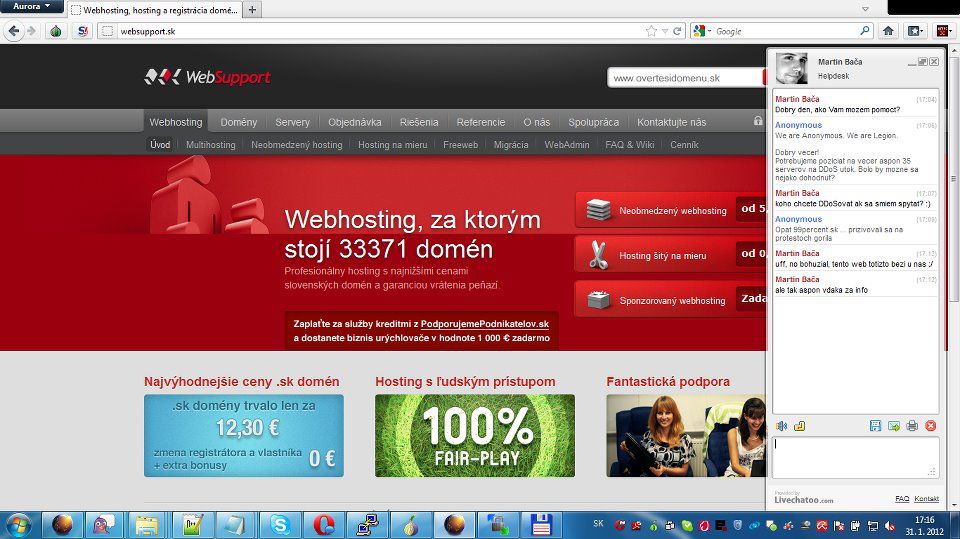Go to the browser home page icon
This screenshot has height=539, width=960.
888,31
